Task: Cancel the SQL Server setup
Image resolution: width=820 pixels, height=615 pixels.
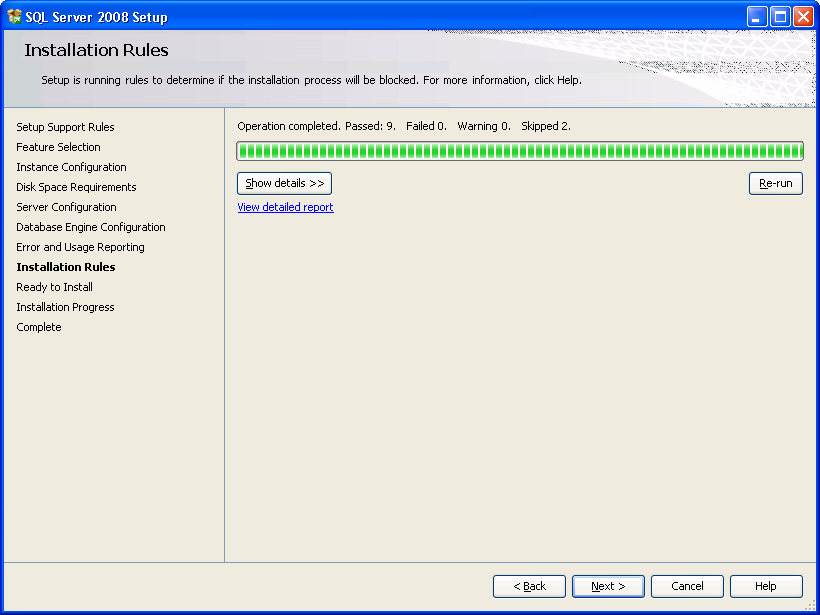Action: pos(687,586)
